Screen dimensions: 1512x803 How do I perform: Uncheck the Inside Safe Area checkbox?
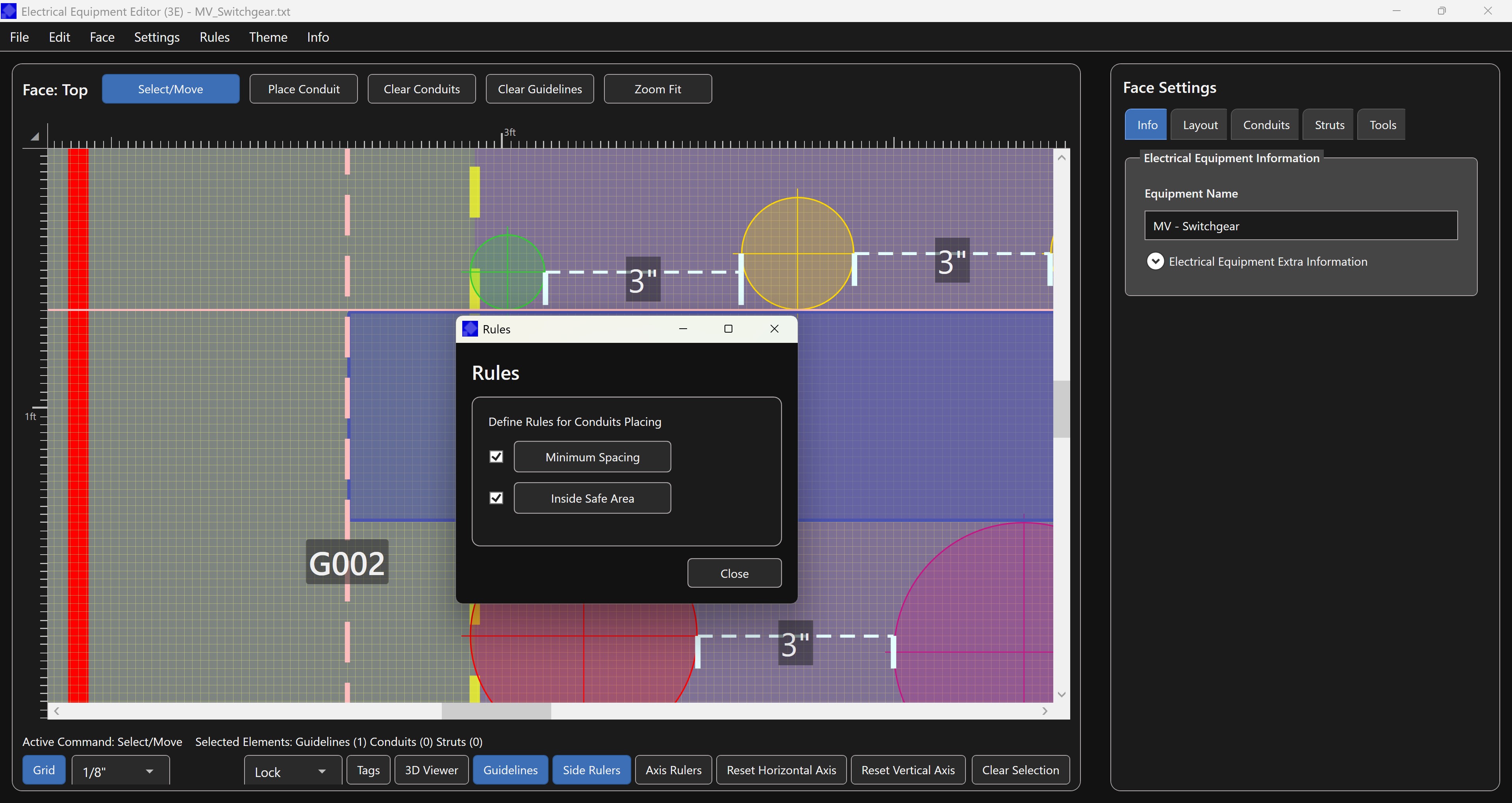click(x=496, y=498)
